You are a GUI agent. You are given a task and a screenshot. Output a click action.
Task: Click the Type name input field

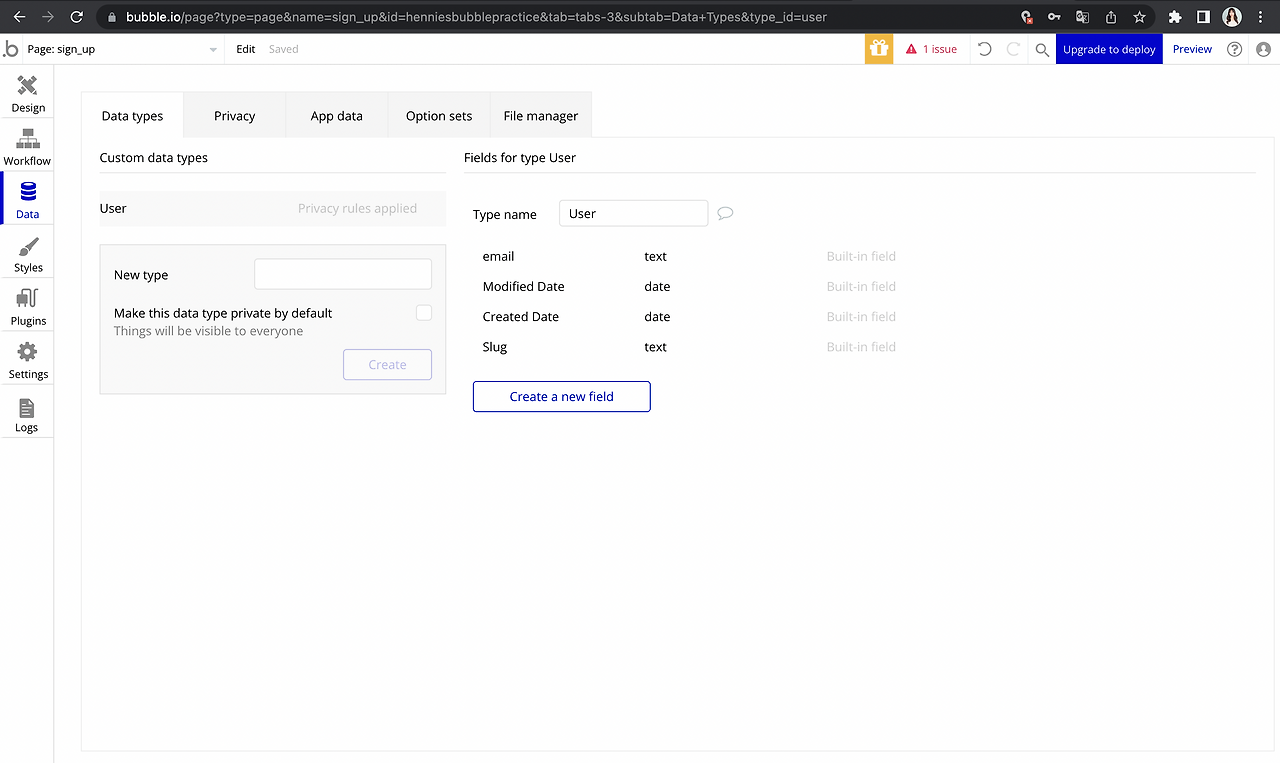pos(634,213)
